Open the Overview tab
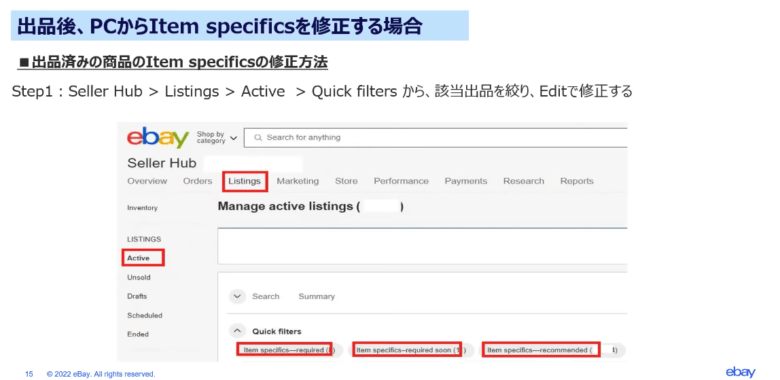This screenshot has width=780, height=380. (x=147, y=181)
